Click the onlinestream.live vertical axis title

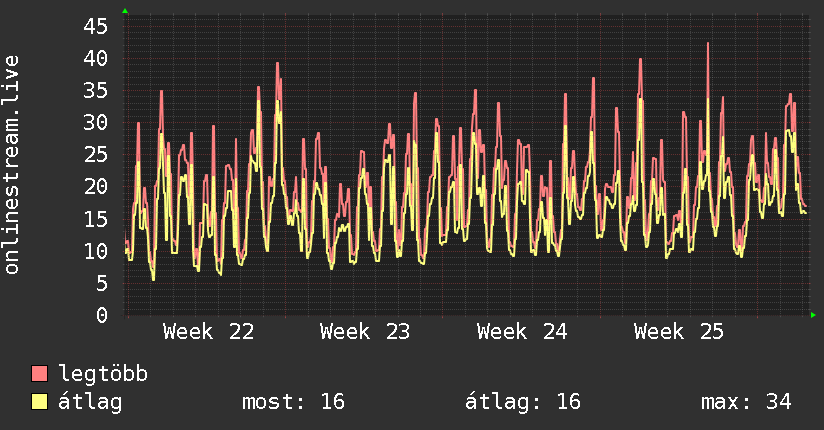tap(11, 165)
